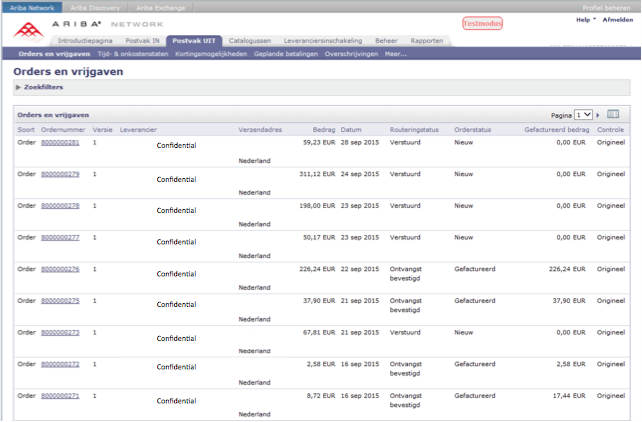
Task: Click the Ariba Network logo icon
Action: point(28,32)
